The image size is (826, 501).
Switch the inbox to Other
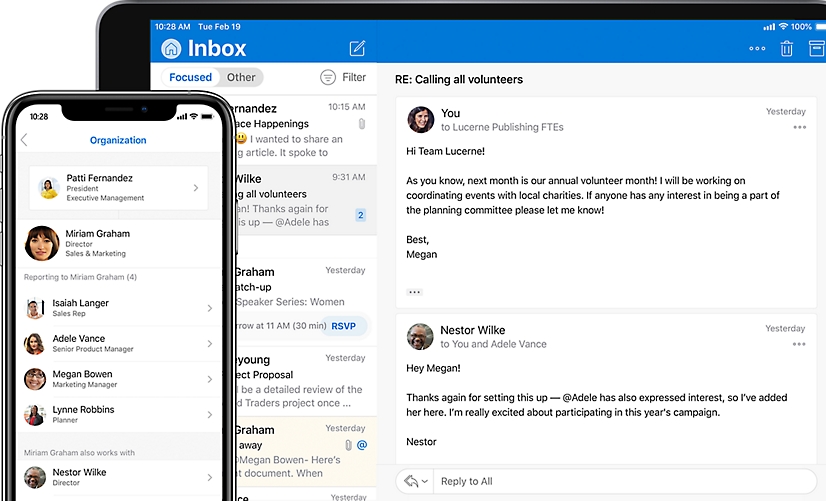(x=241, y=77)
